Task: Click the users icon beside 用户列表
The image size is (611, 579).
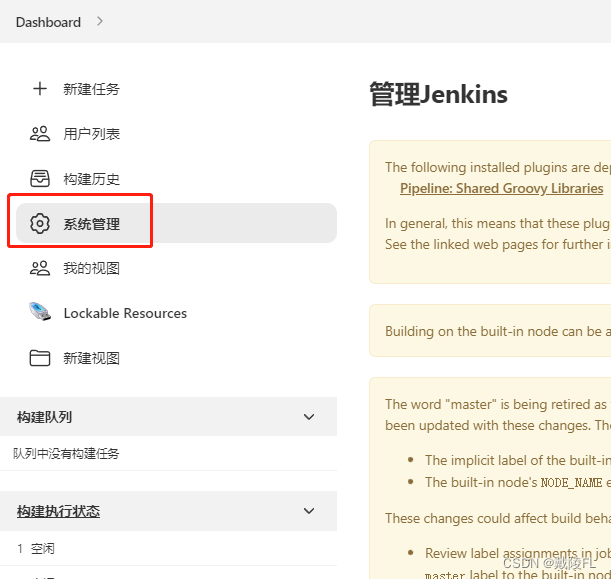Action: coord(40,134)
